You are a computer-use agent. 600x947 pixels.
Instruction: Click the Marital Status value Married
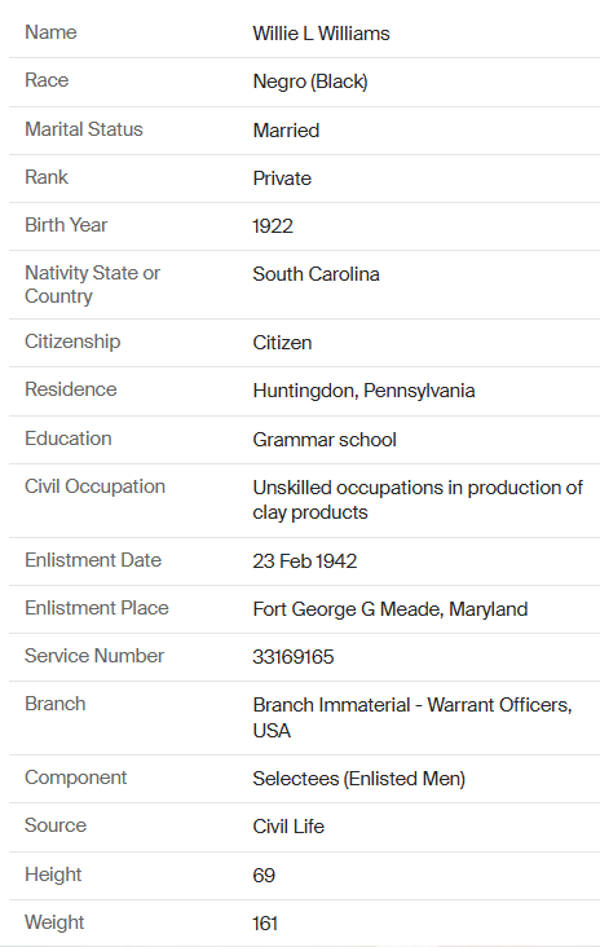tap(286, 131)
